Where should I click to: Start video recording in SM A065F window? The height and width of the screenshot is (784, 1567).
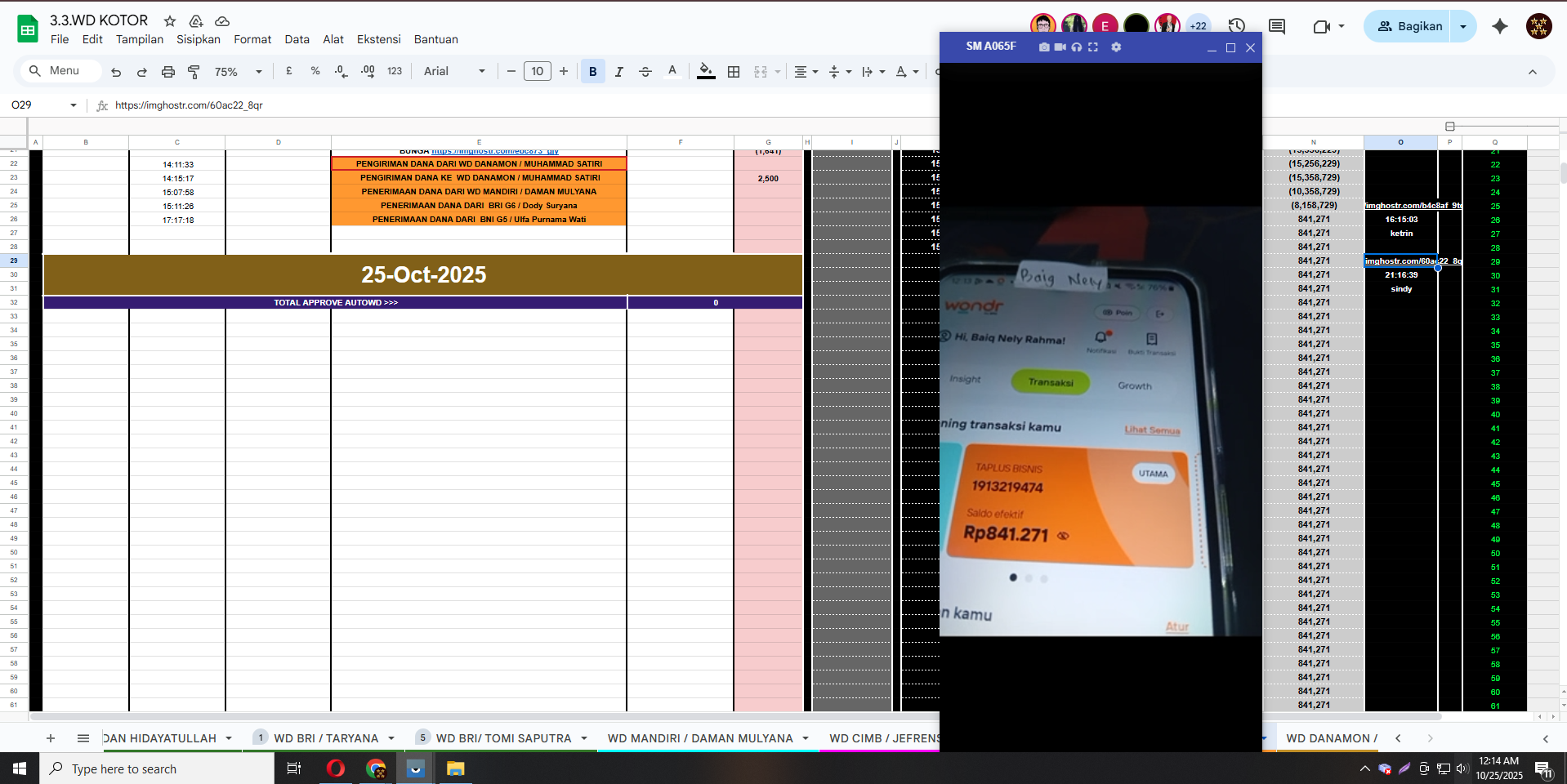pos(1060,47)
